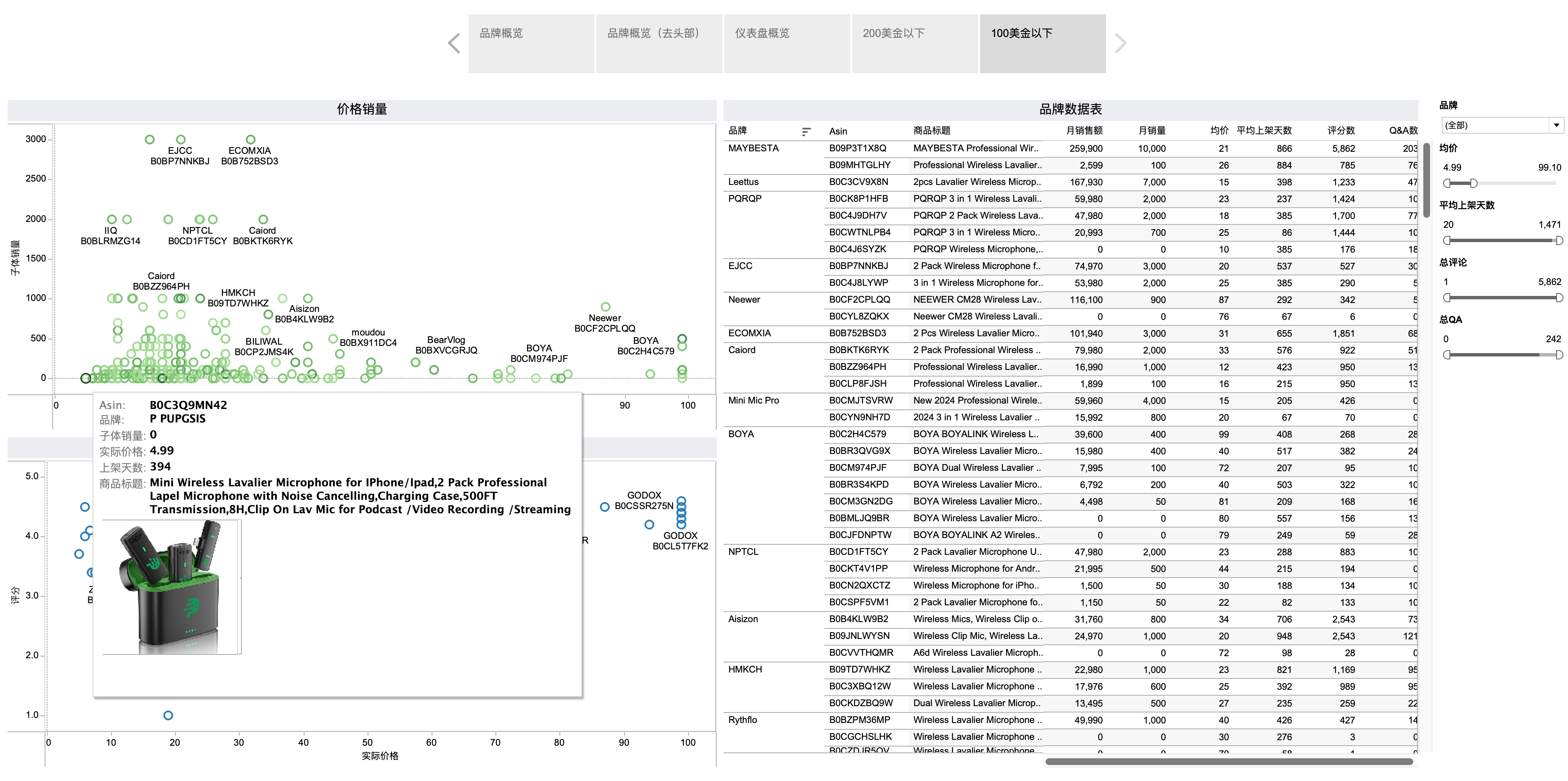Viewport: 1568px width, 781px height.
Task: Click the 评分数 column header
Action: [1341, 132]
